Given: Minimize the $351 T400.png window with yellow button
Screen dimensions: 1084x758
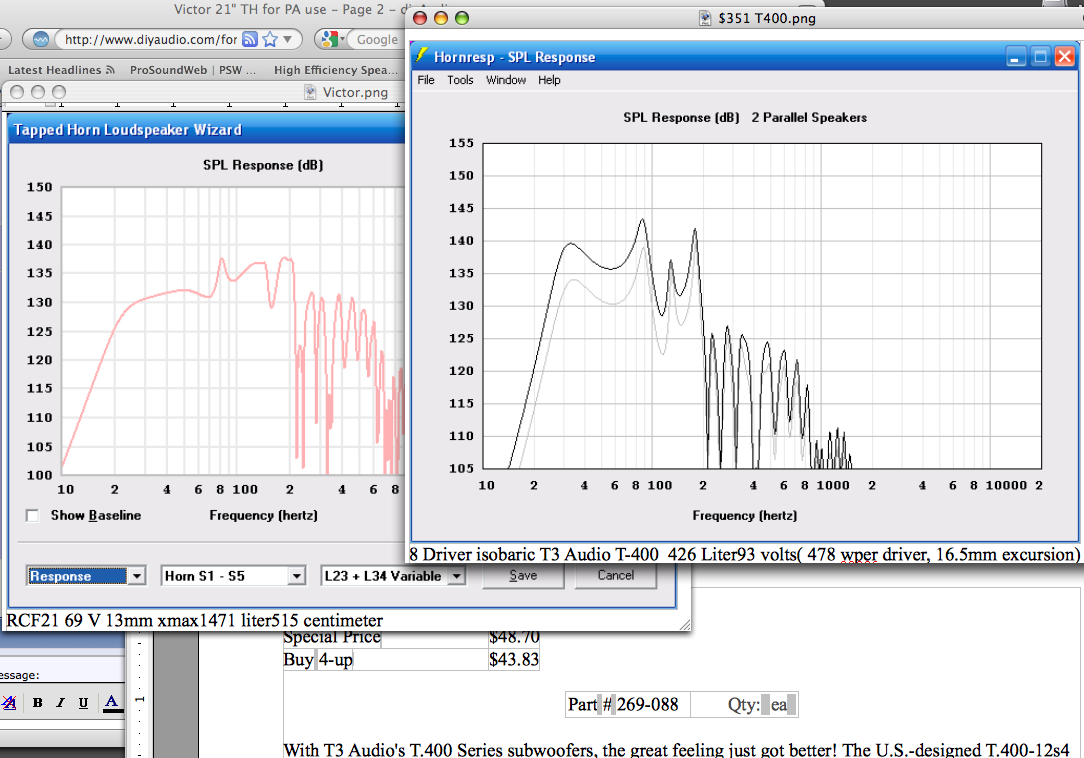Looking at the screenshot, I should [x=440, y=18].
